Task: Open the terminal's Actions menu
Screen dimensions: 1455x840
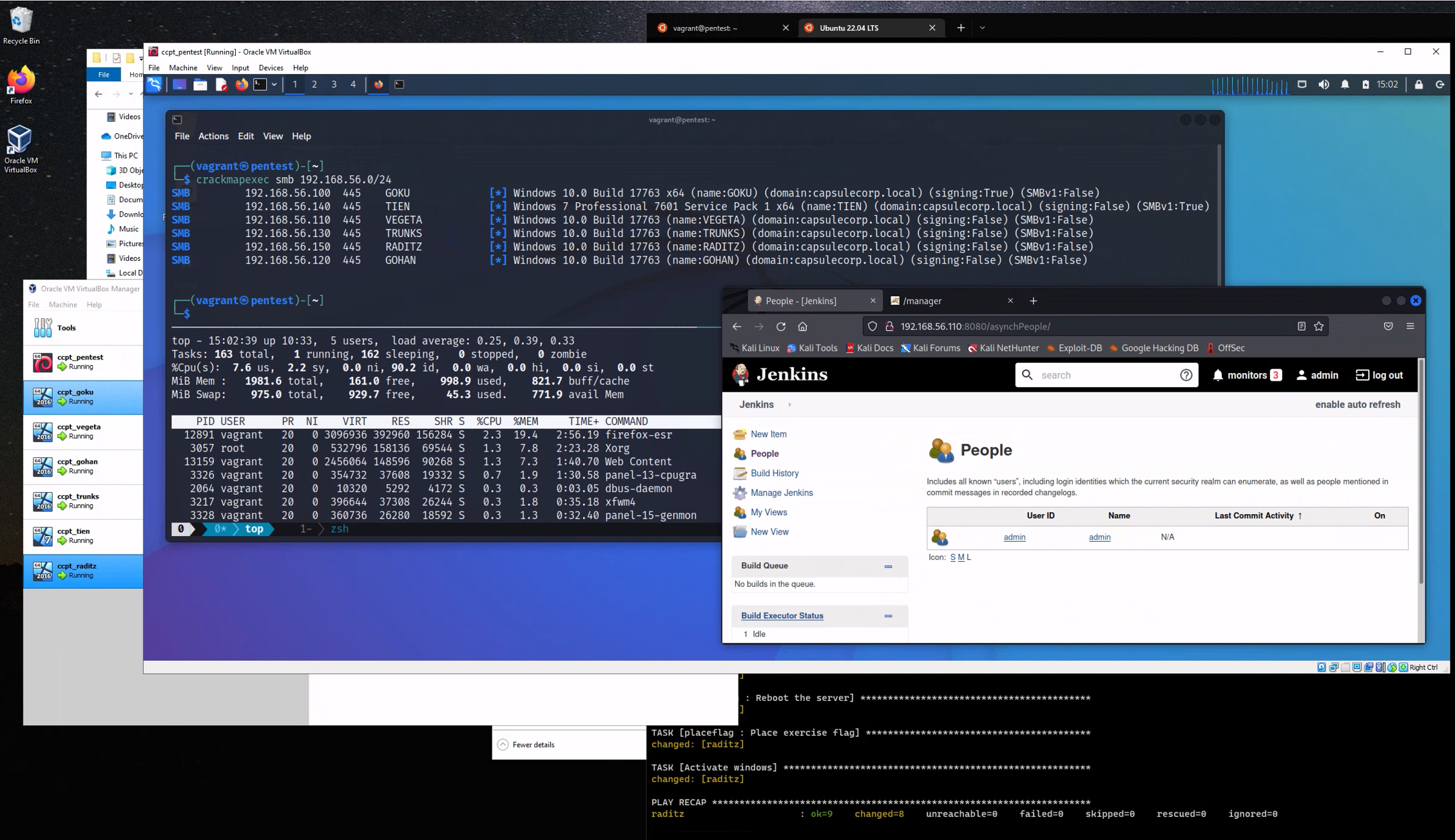Action: point(213,136)
